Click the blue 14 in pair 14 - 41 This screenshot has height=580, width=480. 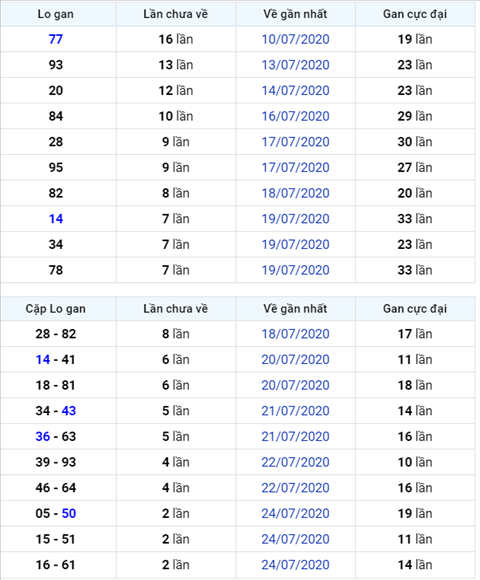point(43,360)
